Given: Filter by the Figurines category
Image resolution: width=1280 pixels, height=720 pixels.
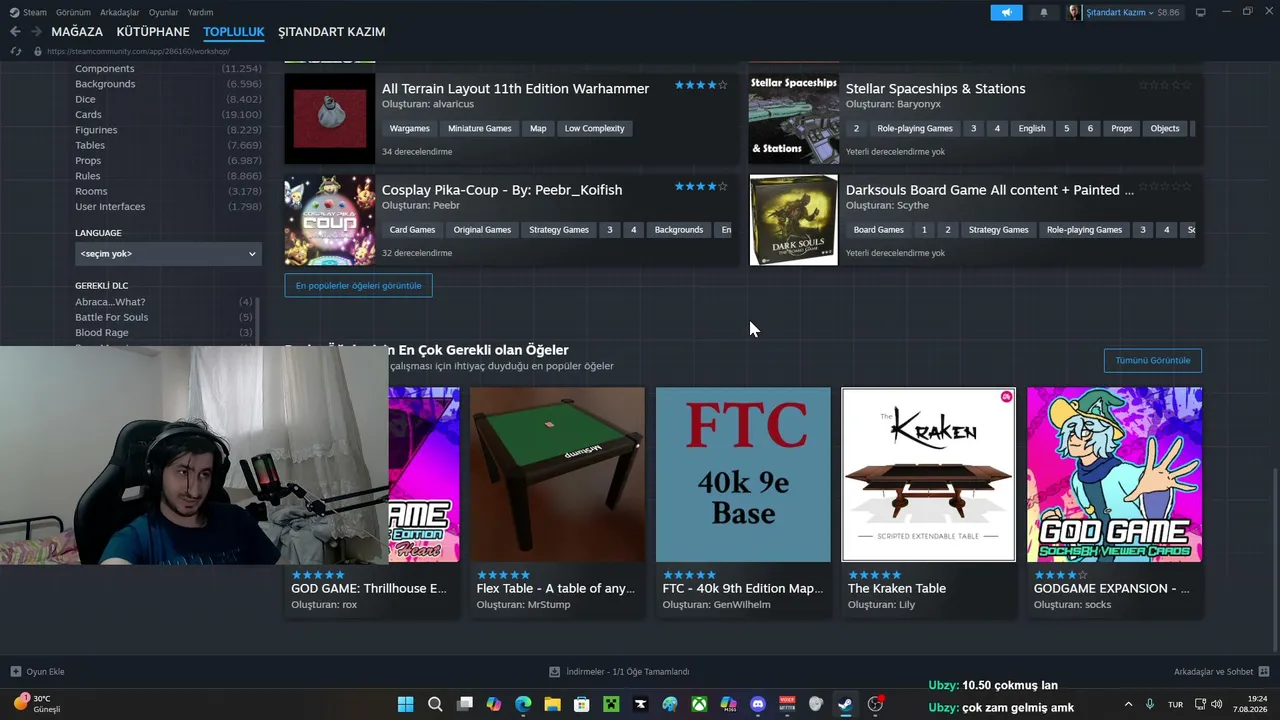Looking at the screenshot, I should 96,130.
